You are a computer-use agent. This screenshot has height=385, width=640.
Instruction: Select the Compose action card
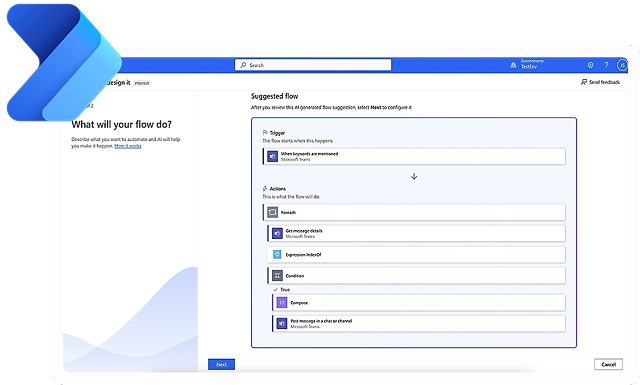tap(419, 303)
